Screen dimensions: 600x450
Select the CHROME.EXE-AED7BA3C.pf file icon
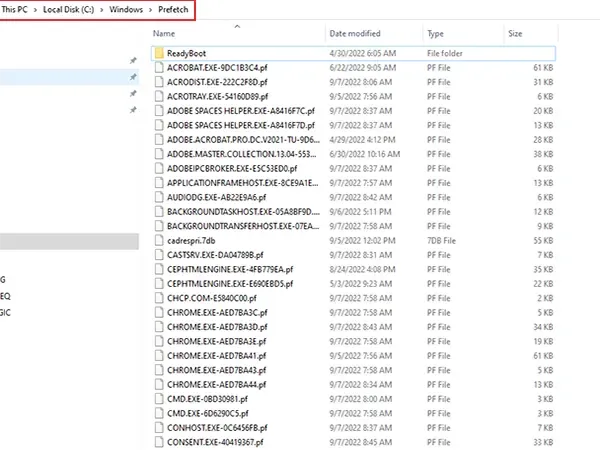click(x=159, y=313)
